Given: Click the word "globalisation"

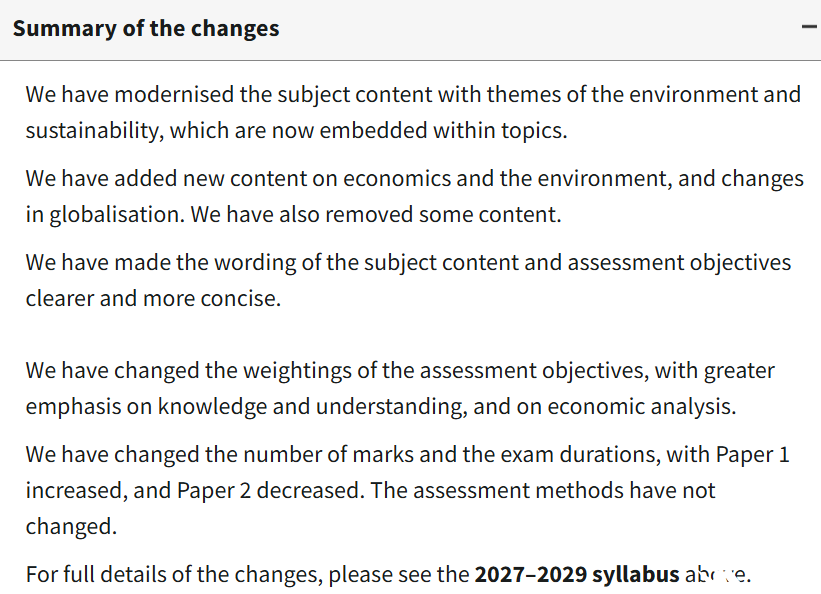Looking at the screenshot, I should [x=117, y=214].
